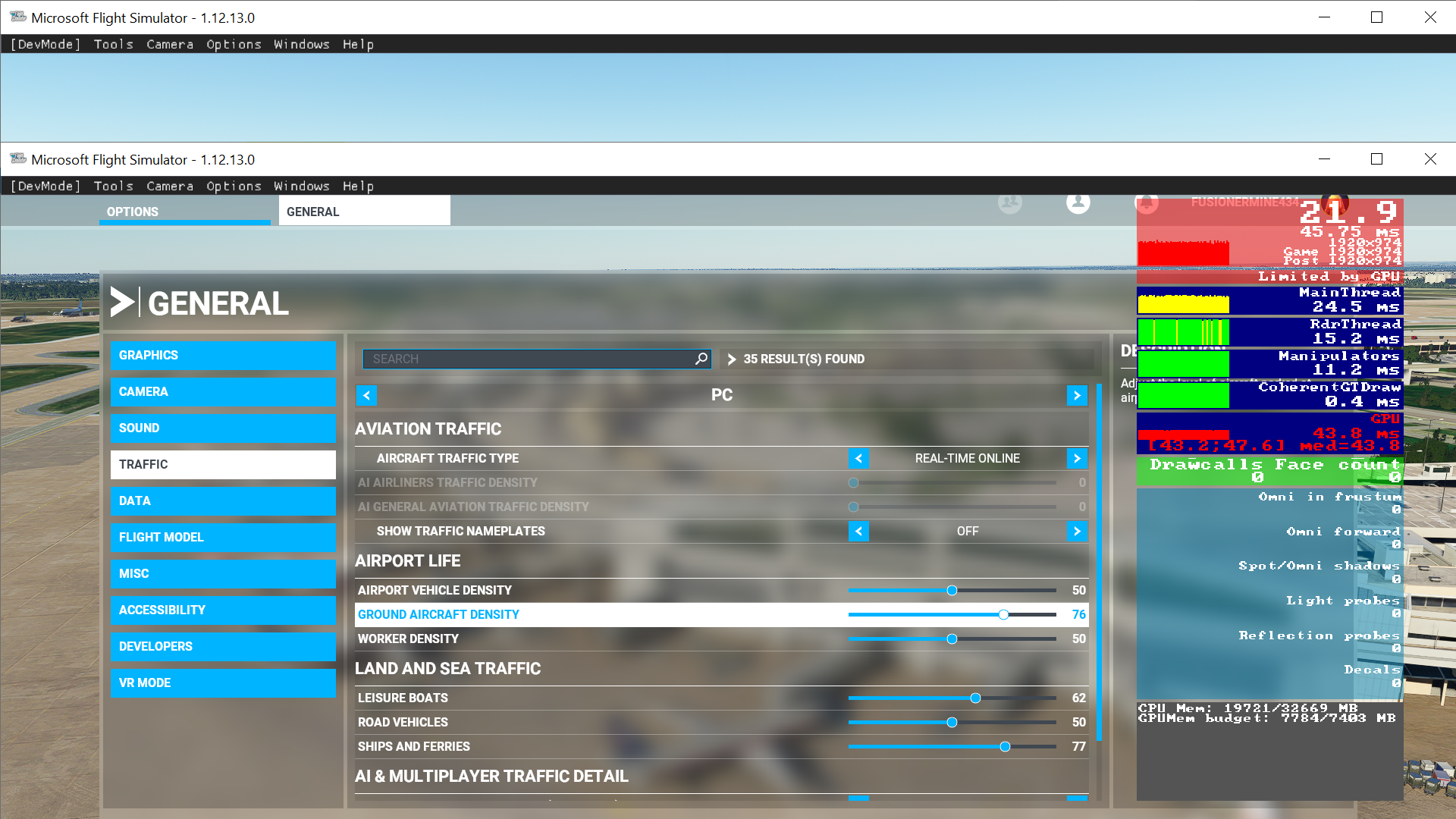Click the WORKER DENSITY label
The height and width of the screenshot is (819, 1456).
[x=408, y=639]
